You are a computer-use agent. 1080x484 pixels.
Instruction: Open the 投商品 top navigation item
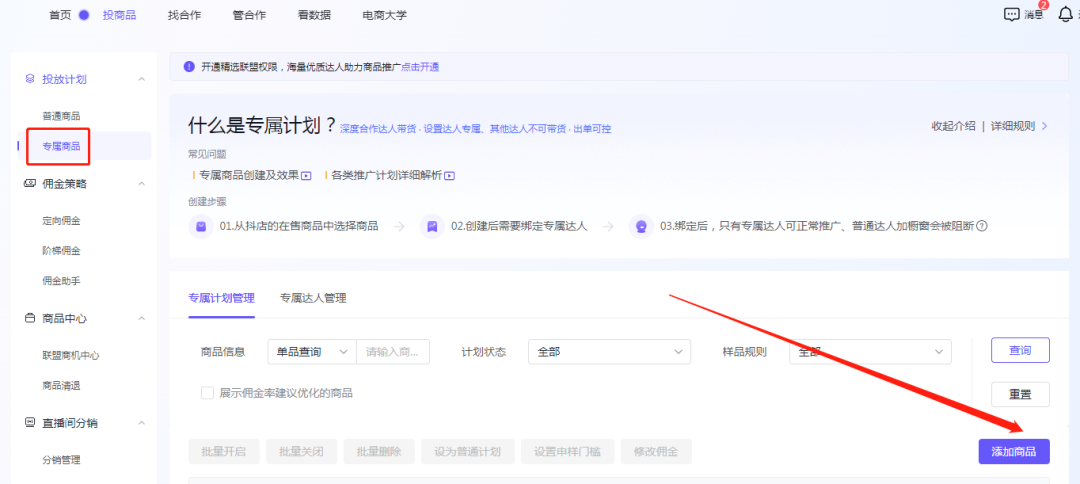point(119,15)
